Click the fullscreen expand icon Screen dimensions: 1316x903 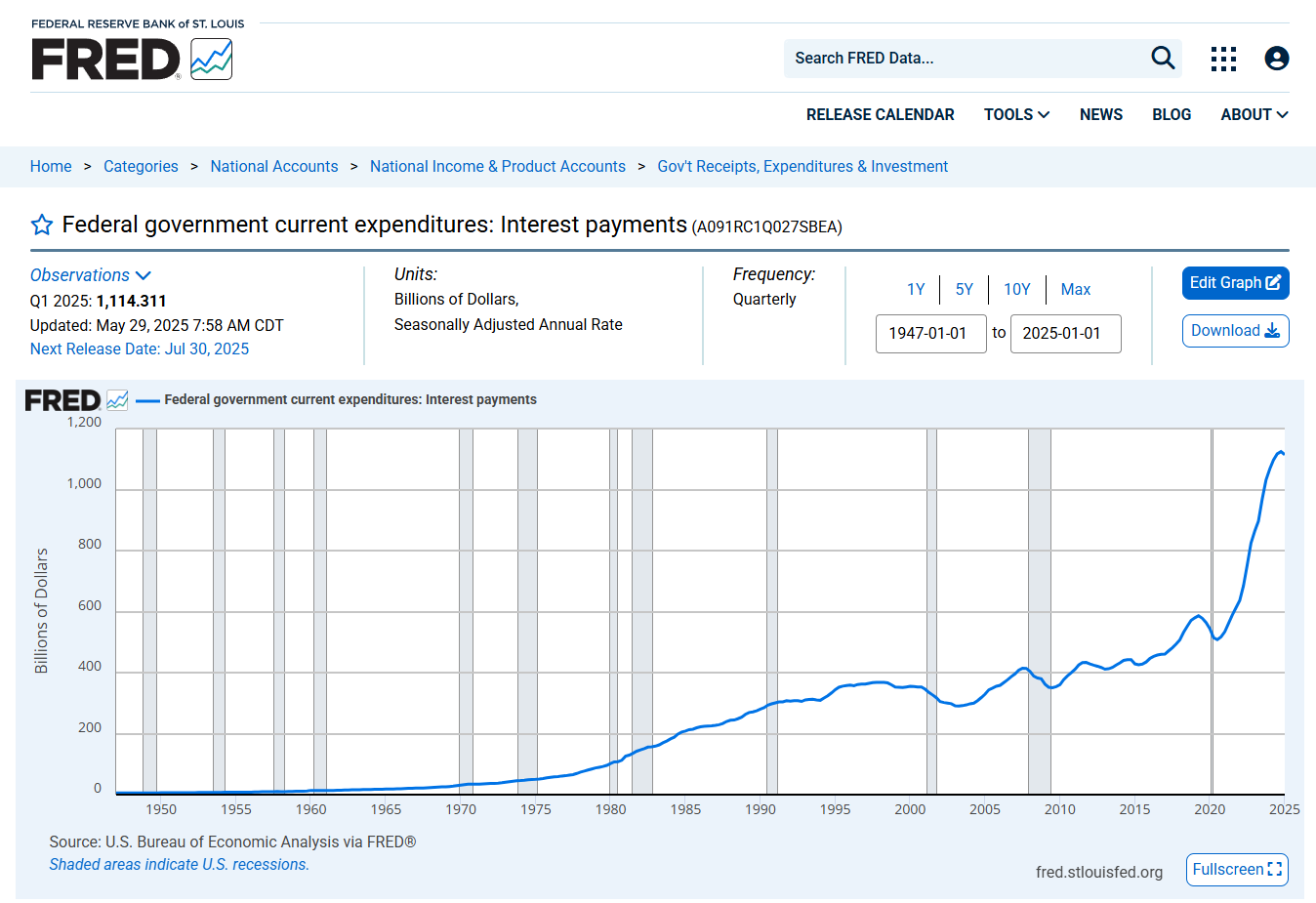[x=1274, y=869]
